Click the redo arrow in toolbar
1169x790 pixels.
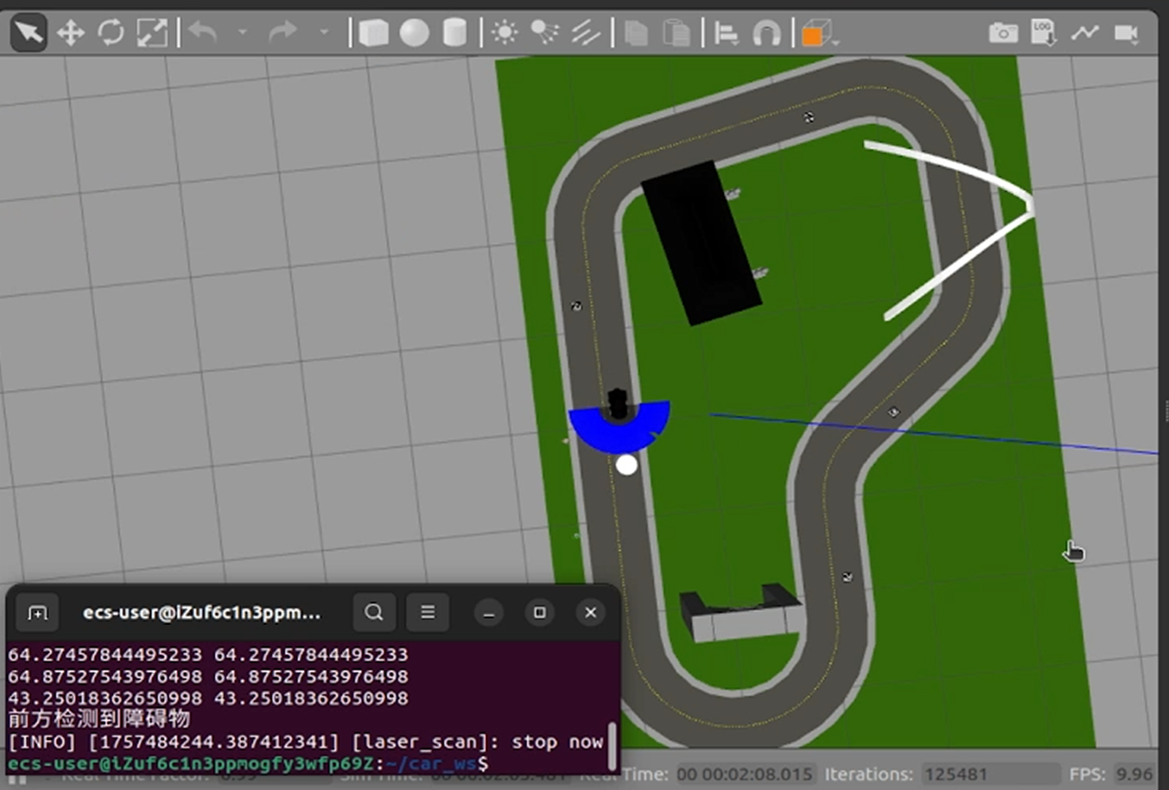[x=283, y=33]
